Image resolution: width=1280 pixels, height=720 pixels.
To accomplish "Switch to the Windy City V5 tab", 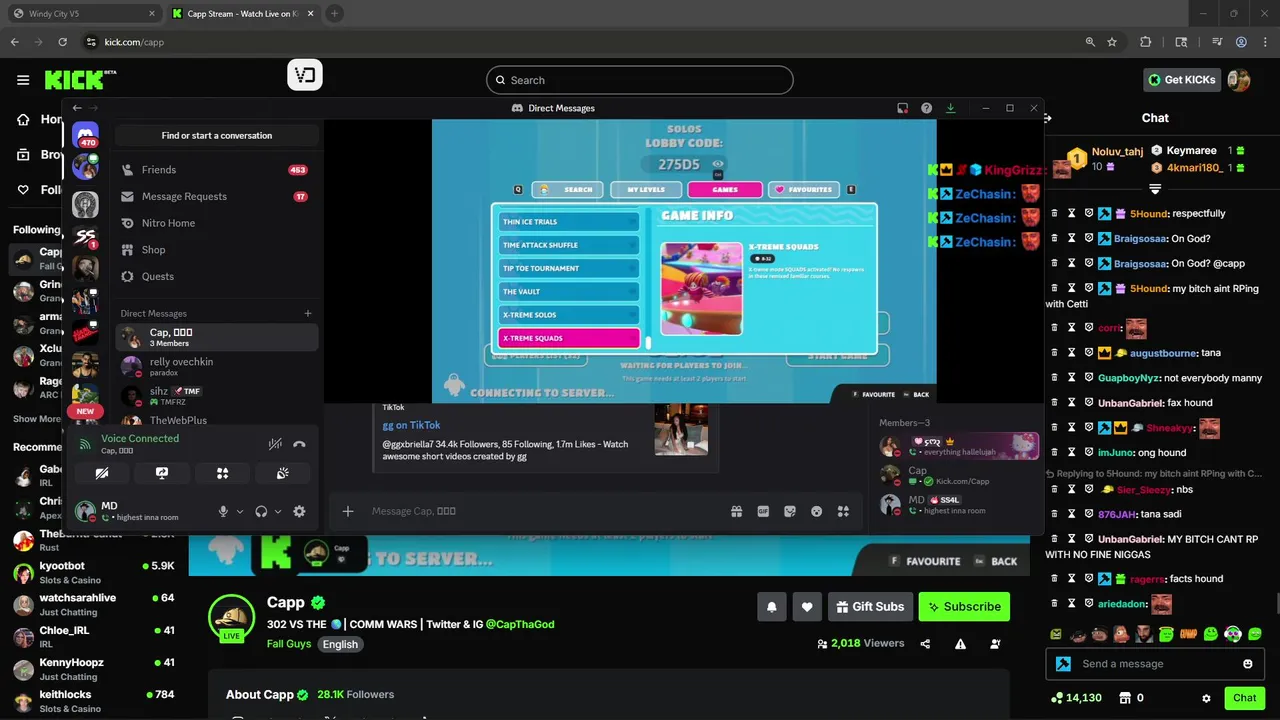I will point(84,14).
